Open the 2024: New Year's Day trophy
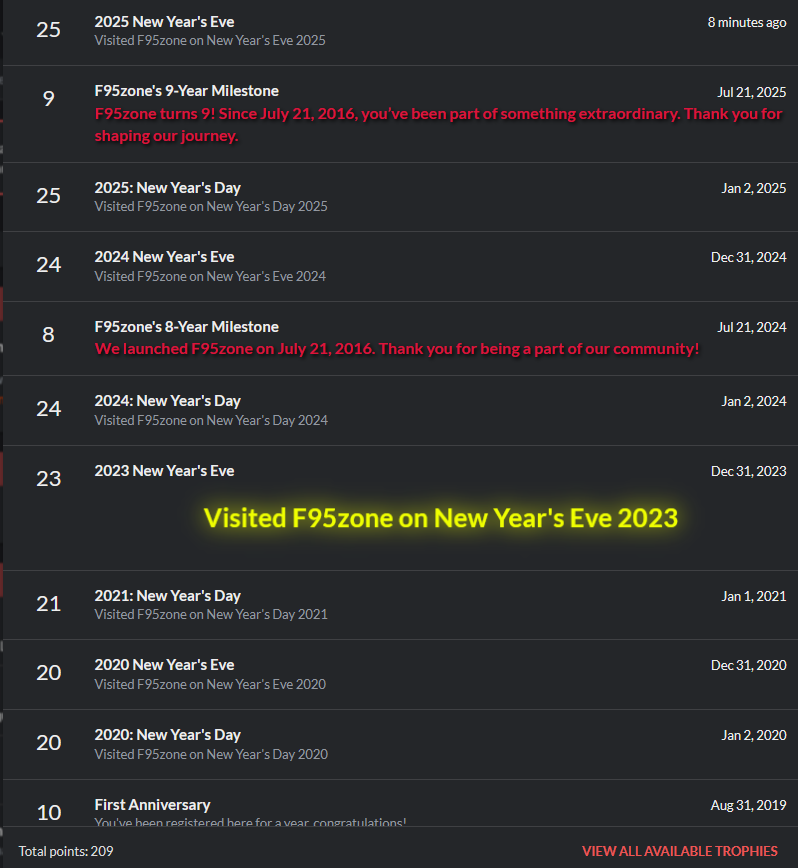The image size is (798, 868). 167,401
